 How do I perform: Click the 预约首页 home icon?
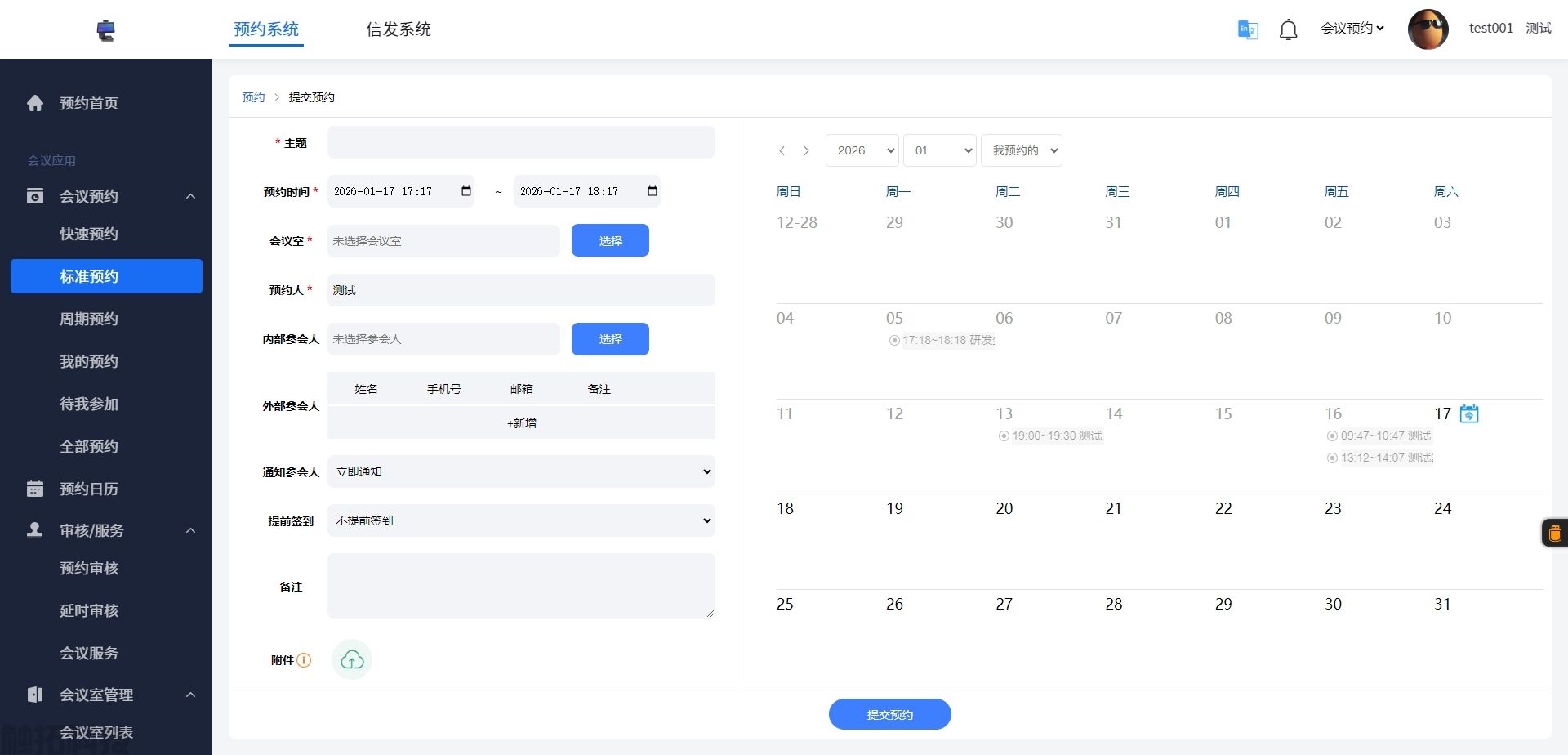(34, 103)
